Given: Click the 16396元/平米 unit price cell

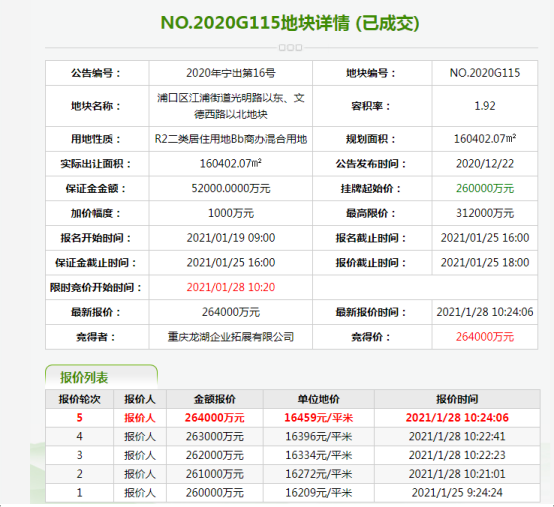Looking at the screenshot, I should pyautogui.click(x=319, y=436).
